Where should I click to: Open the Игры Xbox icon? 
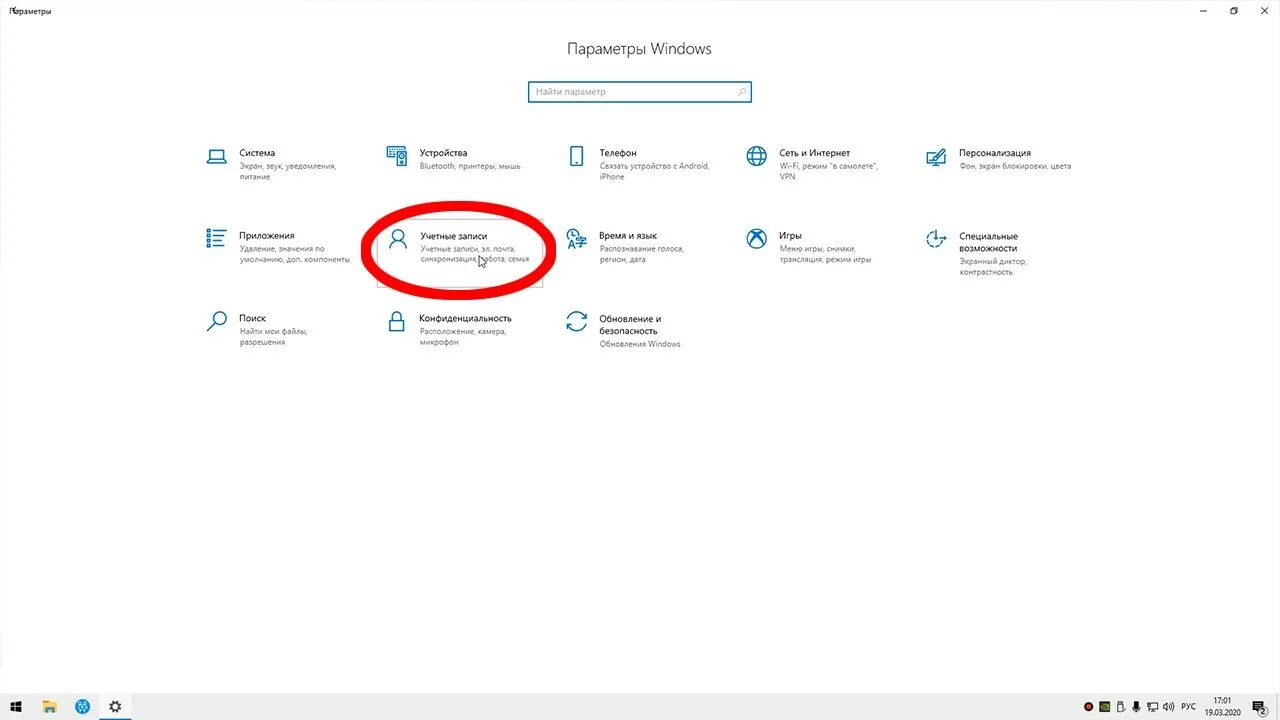[757, 239]
